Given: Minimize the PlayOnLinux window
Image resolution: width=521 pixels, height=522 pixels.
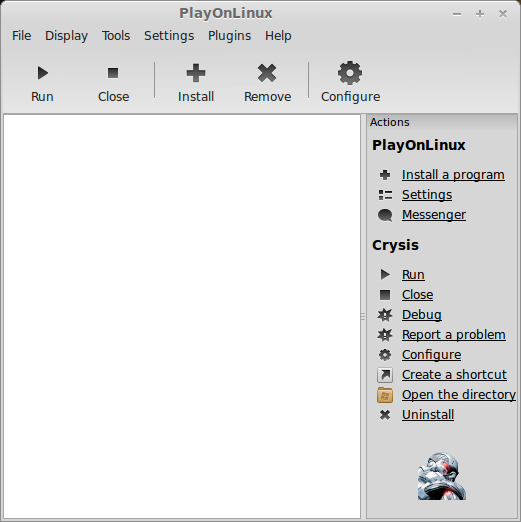Looking at the screenshot, I should (457, 14).
